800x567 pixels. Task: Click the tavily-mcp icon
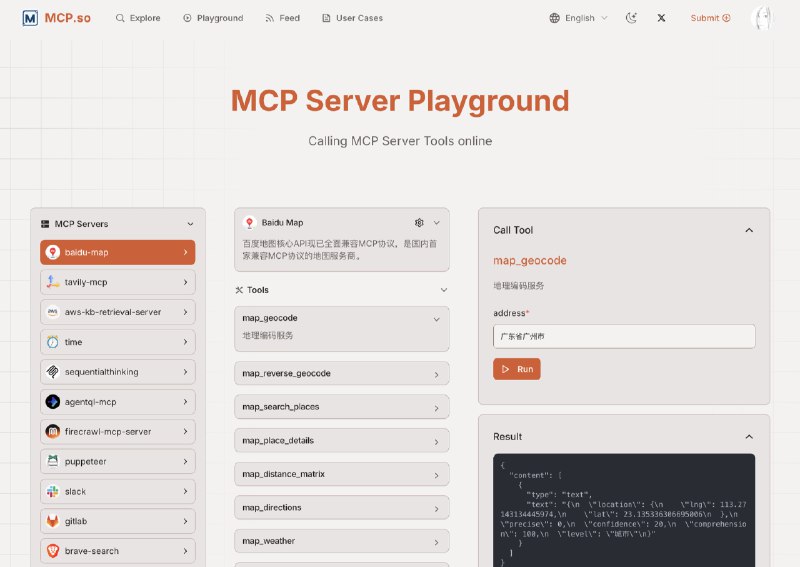point(53,282)
